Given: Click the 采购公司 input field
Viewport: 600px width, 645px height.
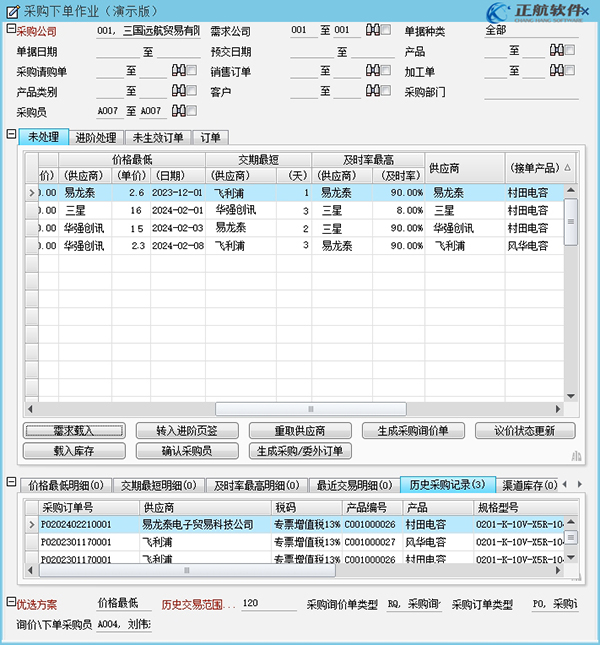Looking at the screenshot, I should [148, 31].
